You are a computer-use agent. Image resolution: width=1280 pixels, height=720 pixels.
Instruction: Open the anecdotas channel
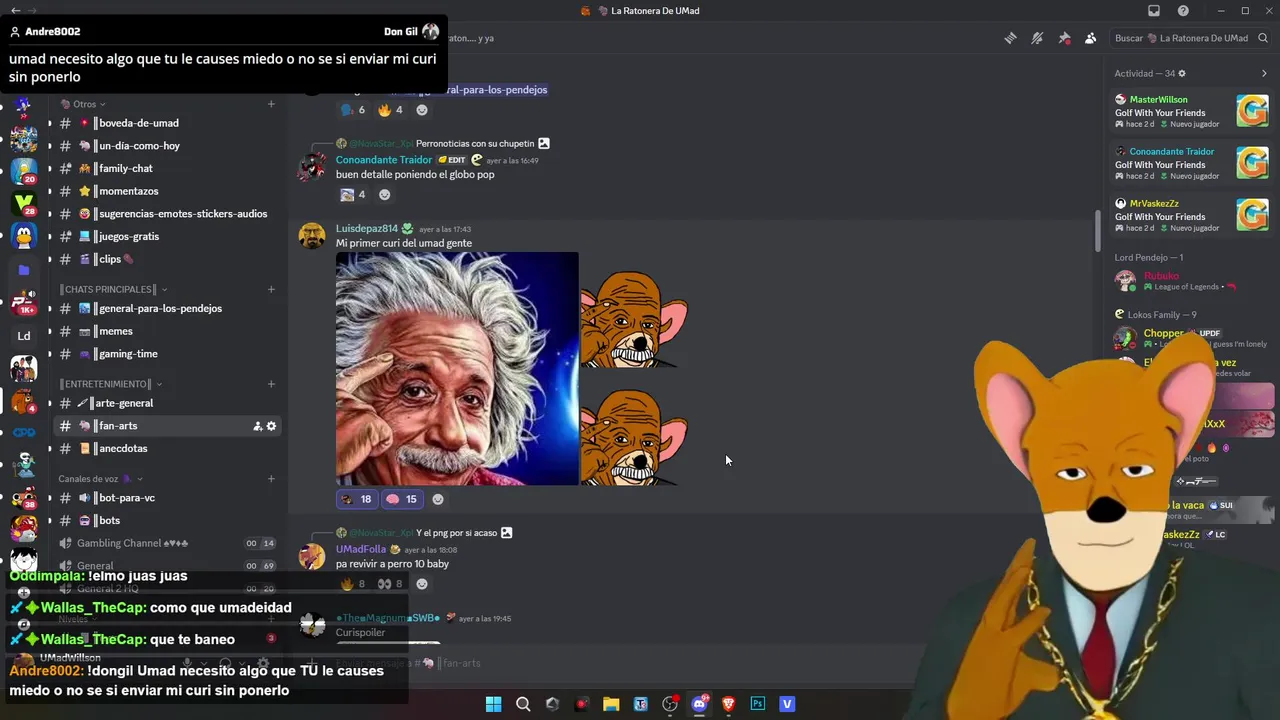tap(167, 448)
